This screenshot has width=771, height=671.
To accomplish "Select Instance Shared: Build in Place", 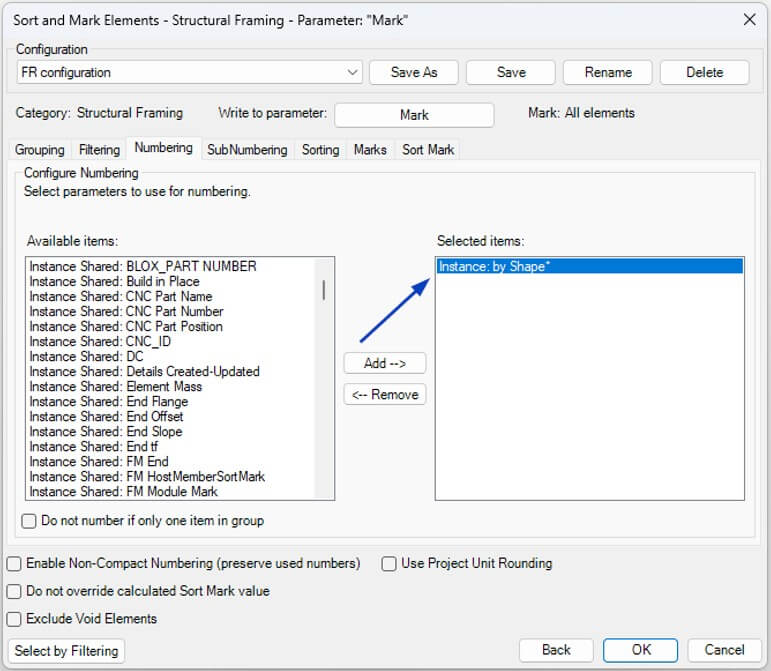I will [x=171, y=281].
